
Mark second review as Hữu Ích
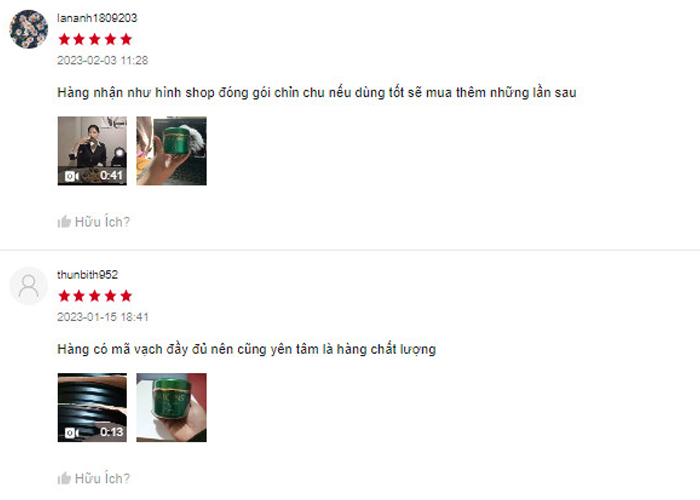pos(94,478)
